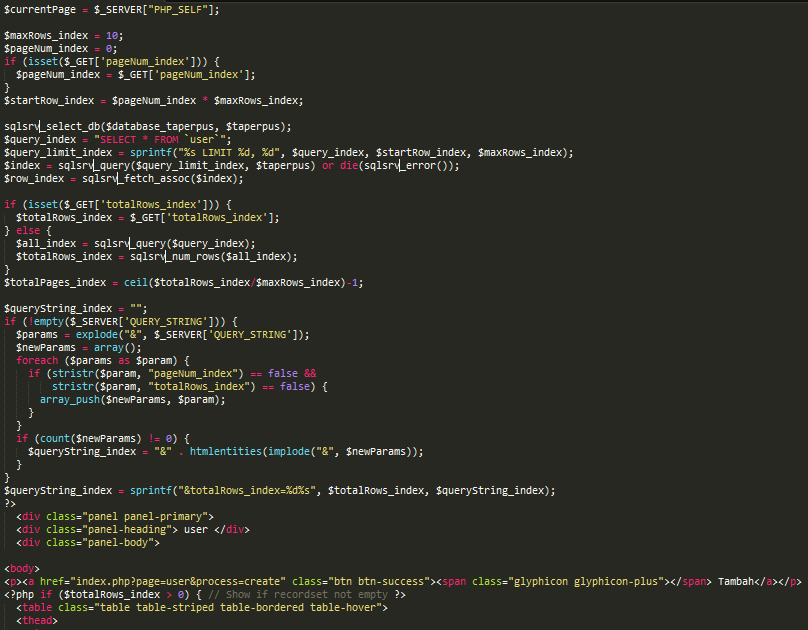Click stristr($param, "totalRows_index") call

coord(154,386)
